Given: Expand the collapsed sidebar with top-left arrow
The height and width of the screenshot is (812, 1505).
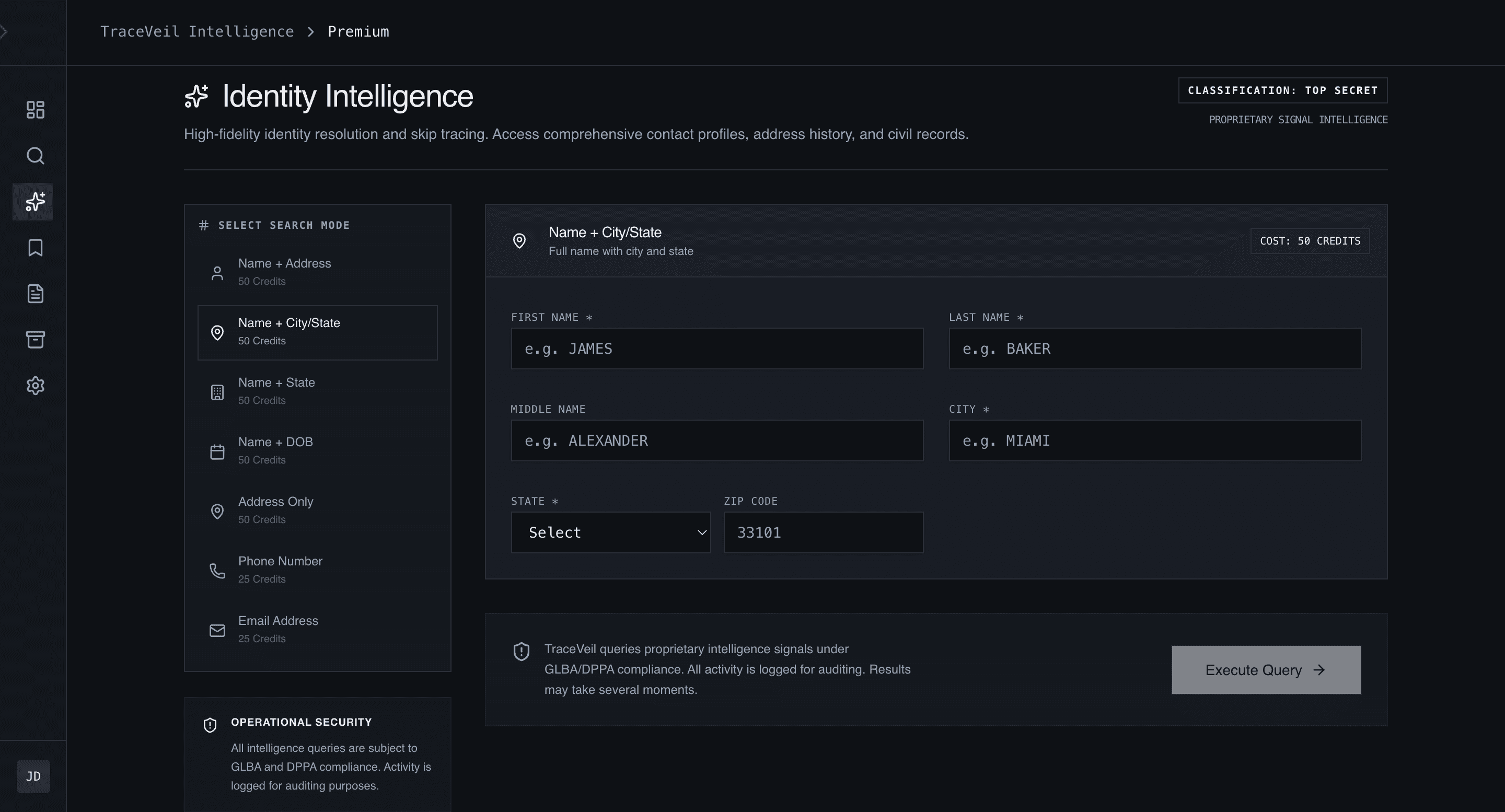Looking at the screenshot, I should (x=5, y=31).
